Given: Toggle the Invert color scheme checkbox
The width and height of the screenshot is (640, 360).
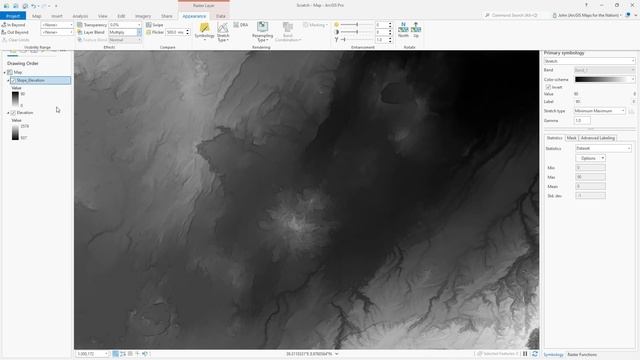Looking at the screenshot, I should [x=548, y=87].
